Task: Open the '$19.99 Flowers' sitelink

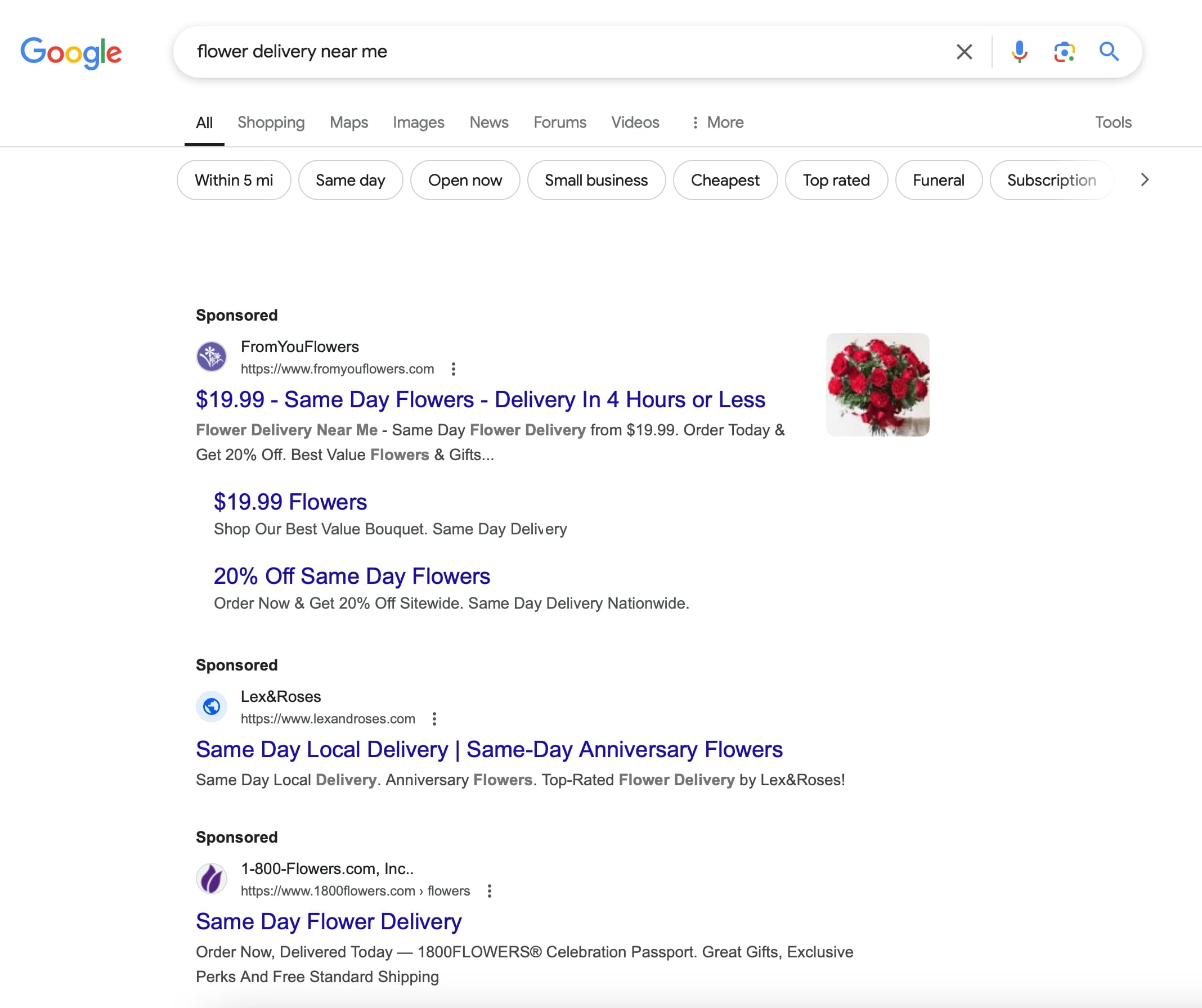Action: 290,502
